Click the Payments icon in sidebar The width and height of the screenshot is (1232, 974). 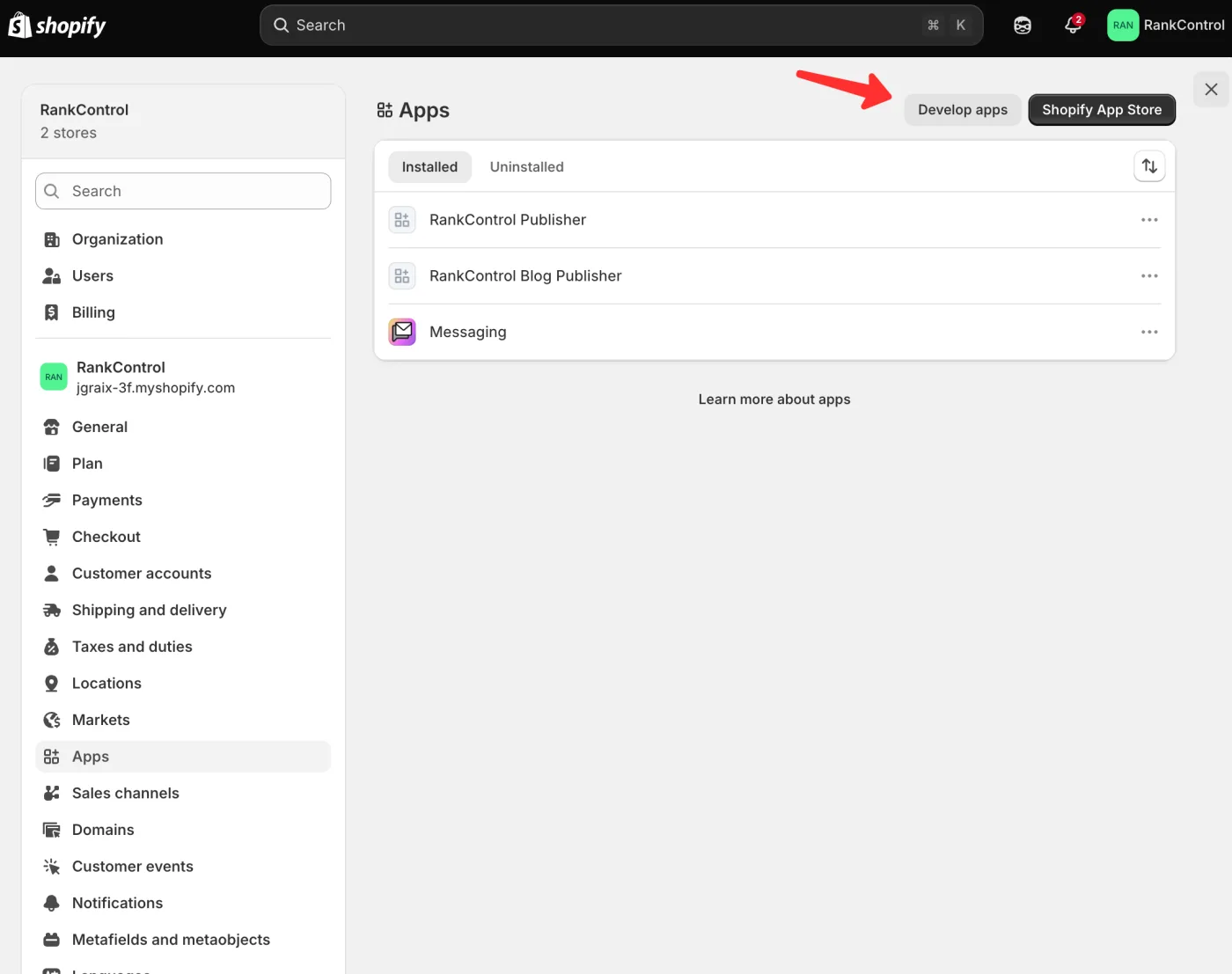tap(52, 501)
